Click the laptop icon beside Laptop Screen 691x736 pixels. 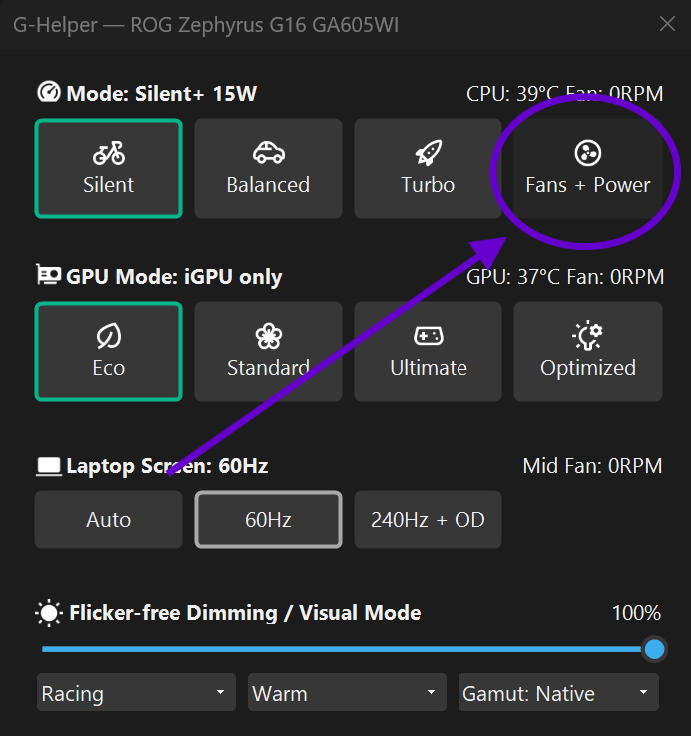pyautogui.click(x=49, y=467)
